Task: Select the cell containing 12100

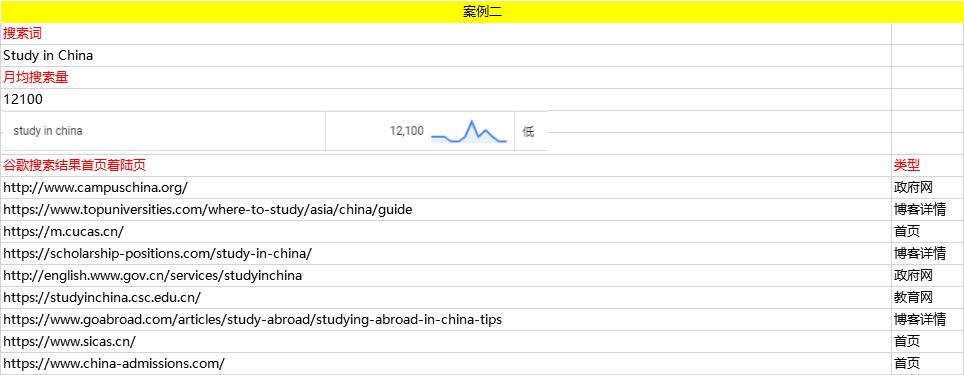Action: 446,100
